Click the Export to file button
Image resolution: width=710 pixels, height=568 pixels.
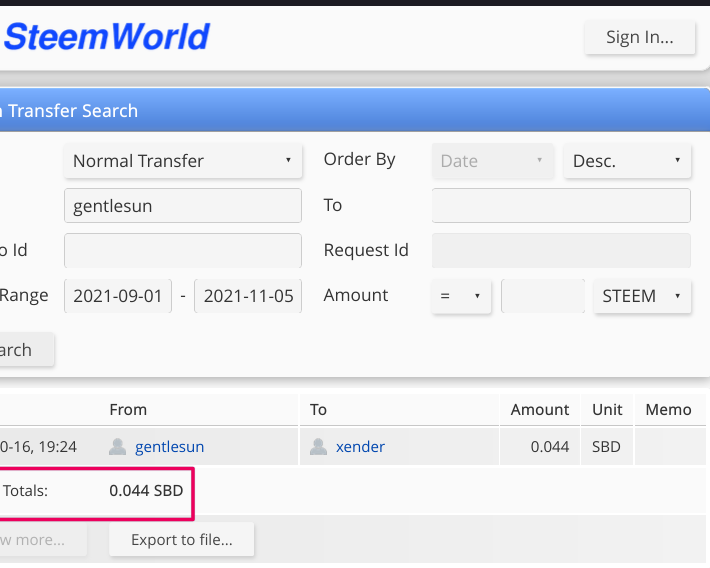pos(182,539)
